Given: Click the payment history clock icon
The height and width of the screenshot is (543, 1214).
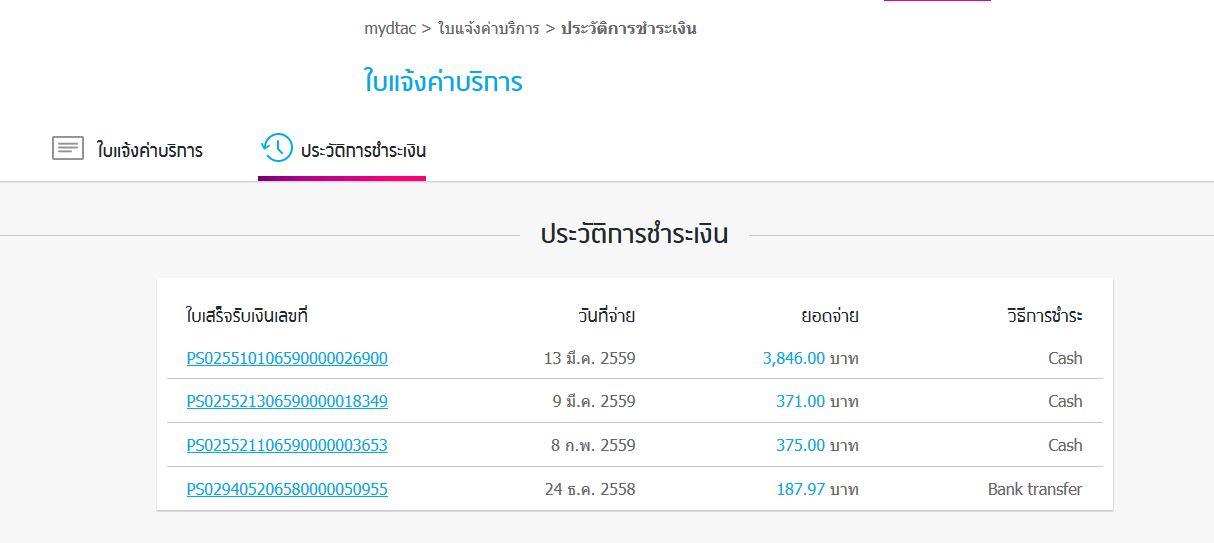Looking at the screenshot, I should (x=276, y=148).
